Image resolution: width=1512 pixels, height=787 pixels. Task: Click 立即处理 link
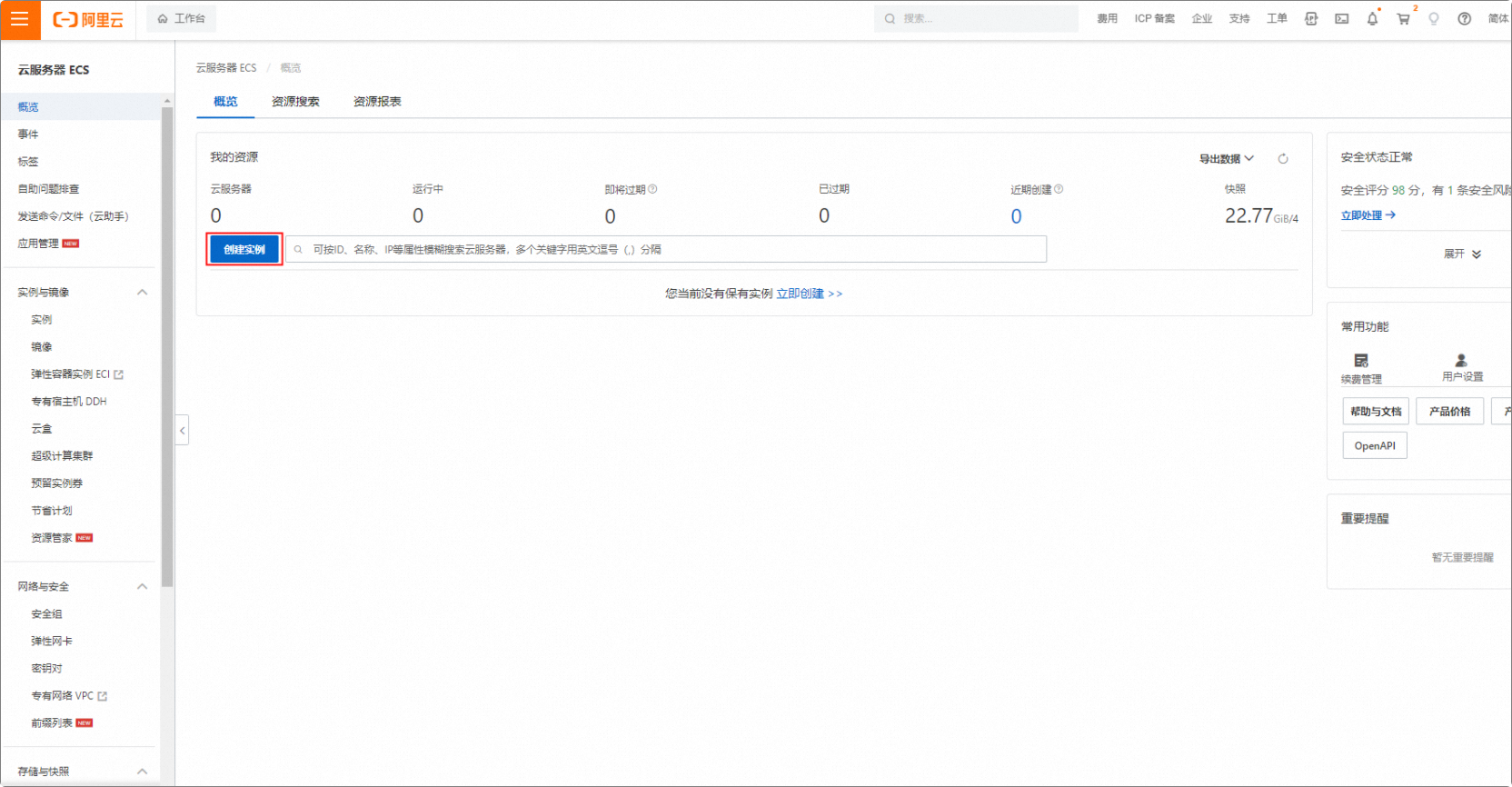click(x=1361, y=215)
